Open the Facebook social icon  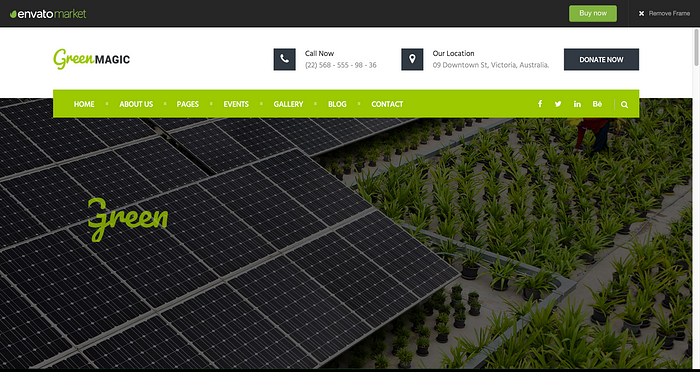click(x=540, y=104)
